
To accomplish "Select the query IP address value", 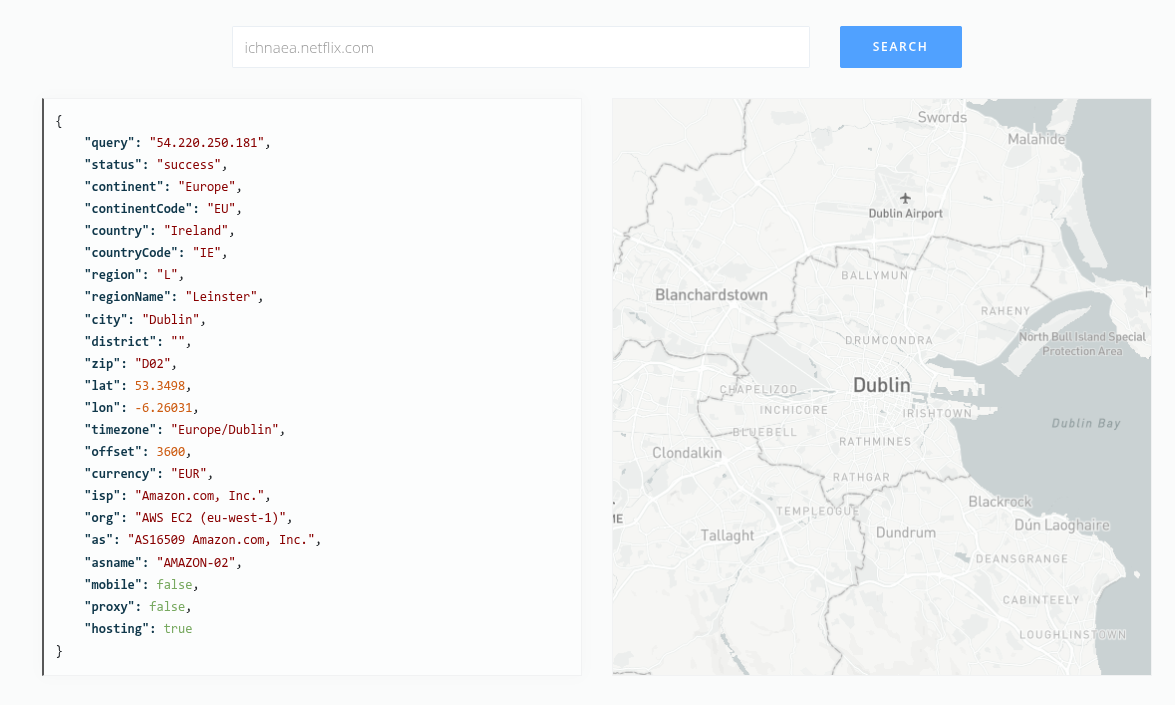I will [x=207, y=142].
